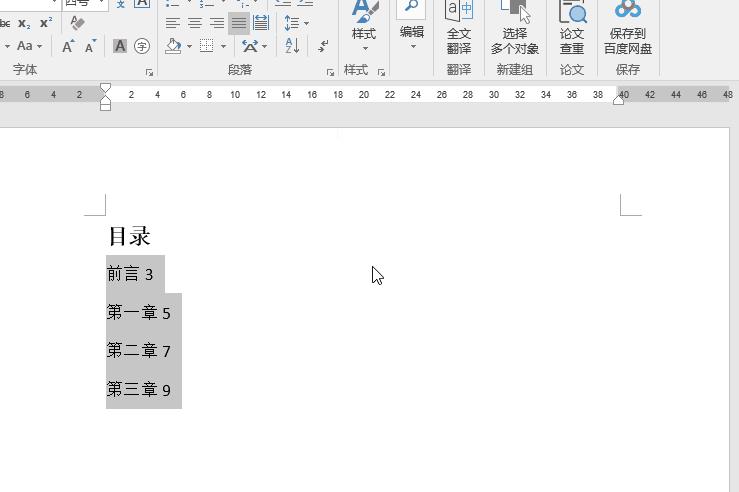This screenshot has width=739, height=492.
Task: Expand the line spacing dropdown arrow
Action: [306, 23]
